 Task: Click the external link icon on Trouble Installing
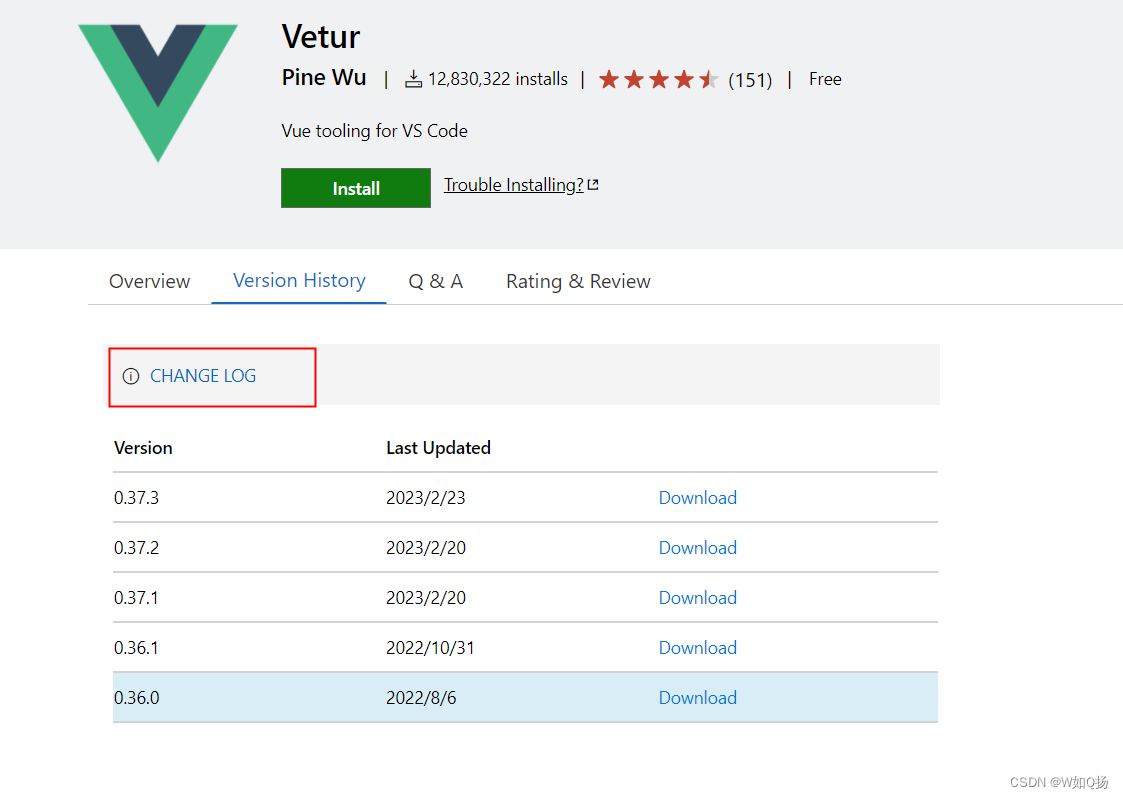pyautogui.click(x=592, y=183)
